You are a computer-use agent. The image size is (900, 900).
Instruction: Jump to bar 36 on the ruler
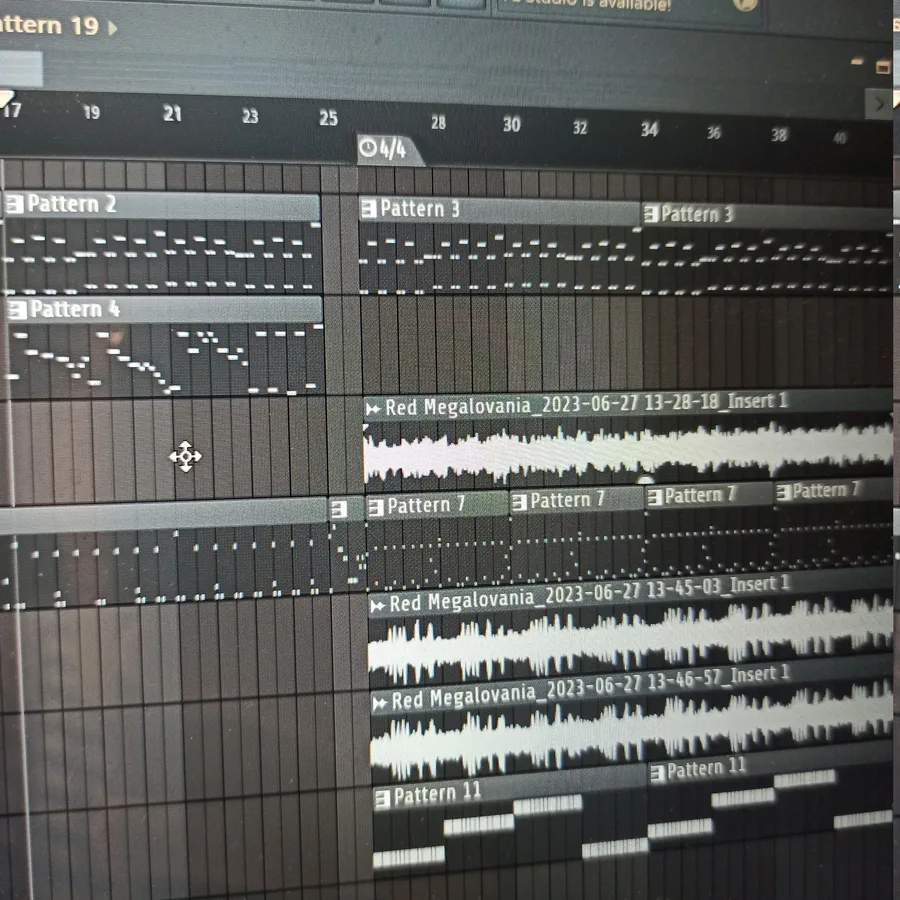coord(713,133)
